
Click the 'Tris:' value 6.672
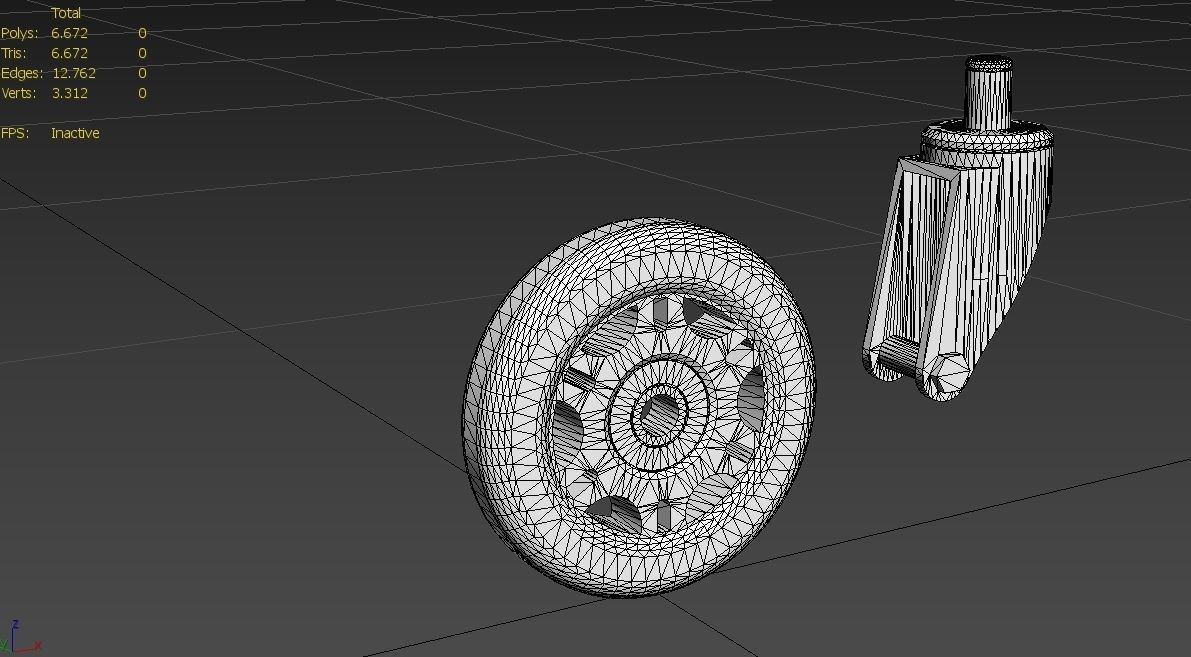click(69, 53)
